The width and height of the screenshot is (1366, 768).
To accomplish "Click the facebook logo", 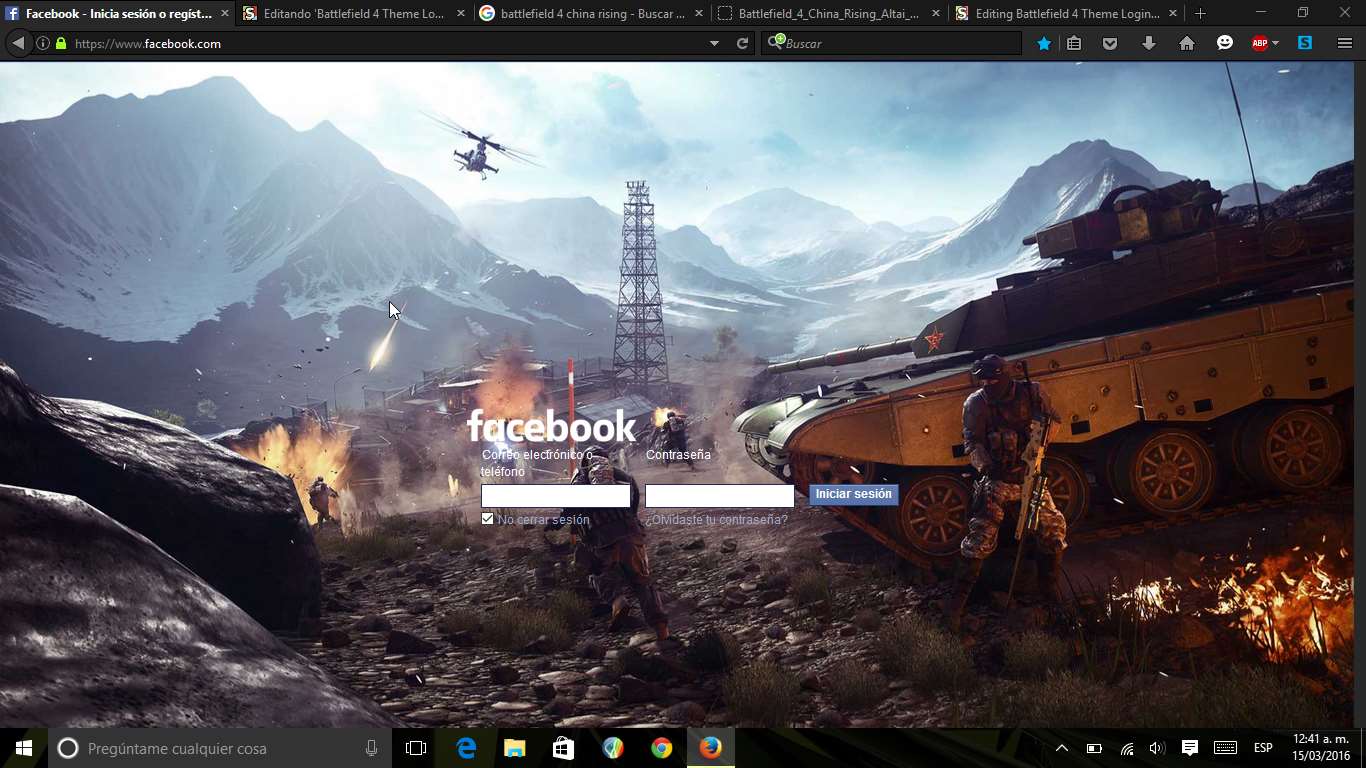I will pos(551,427).
